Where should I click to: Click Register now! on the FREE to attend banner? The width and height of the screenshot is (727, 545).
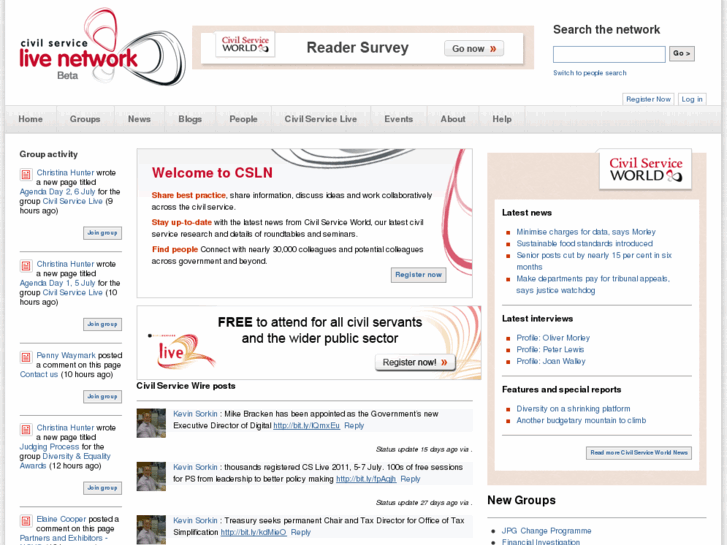(x=415, y=362)
